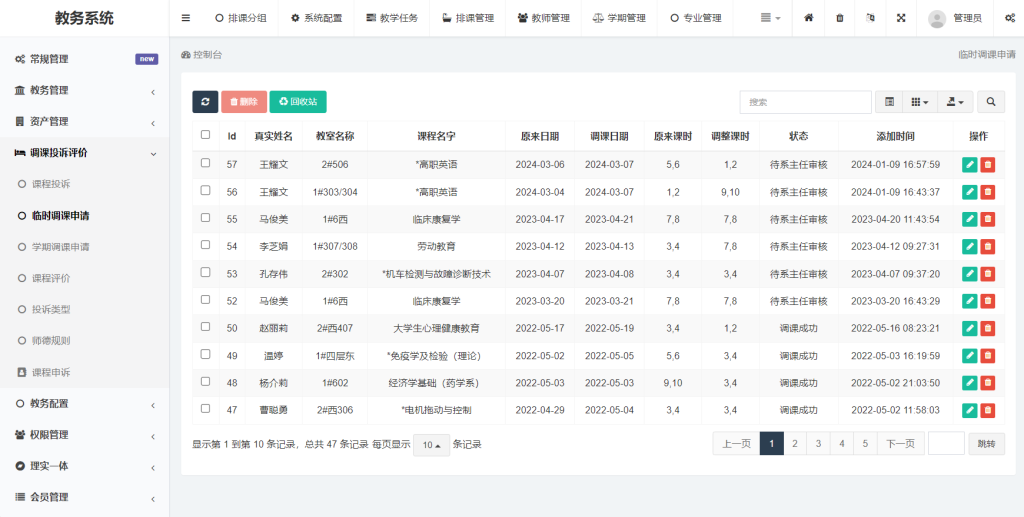Delete record 49 with red trash icon

[x=987, y=356]
